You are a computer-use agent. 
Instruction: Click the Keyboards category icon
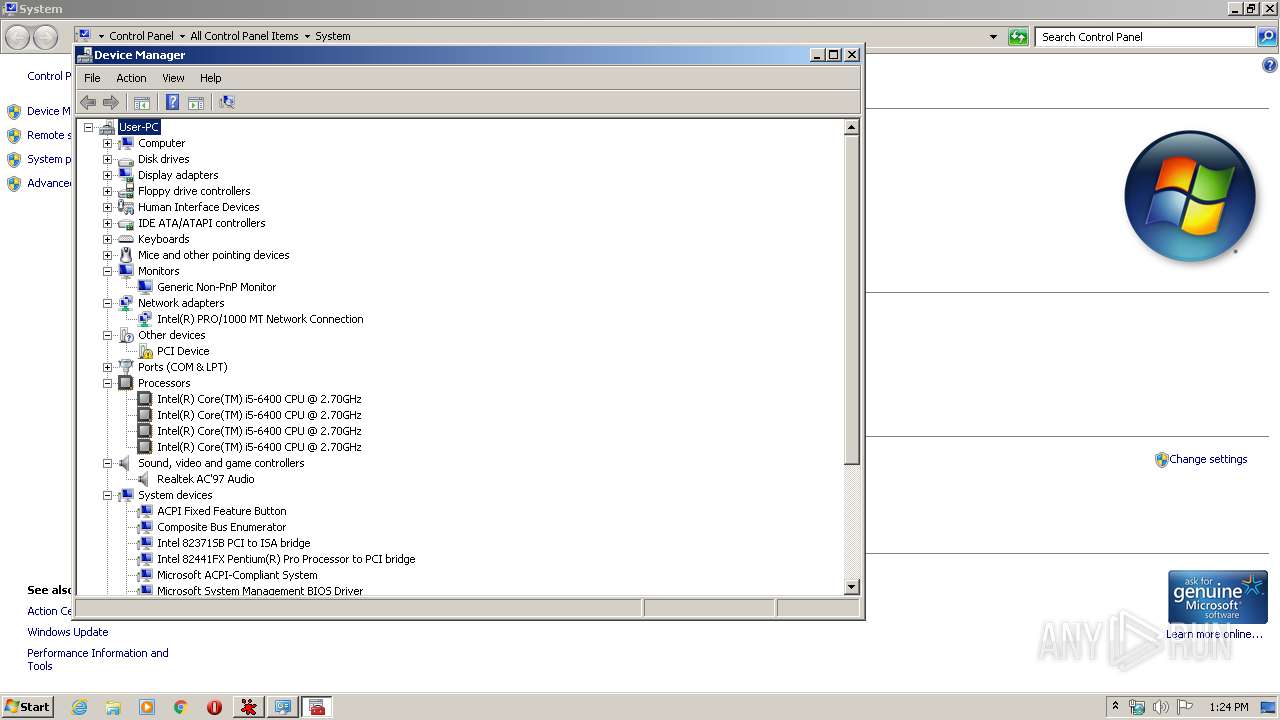[x=126, y=239]
